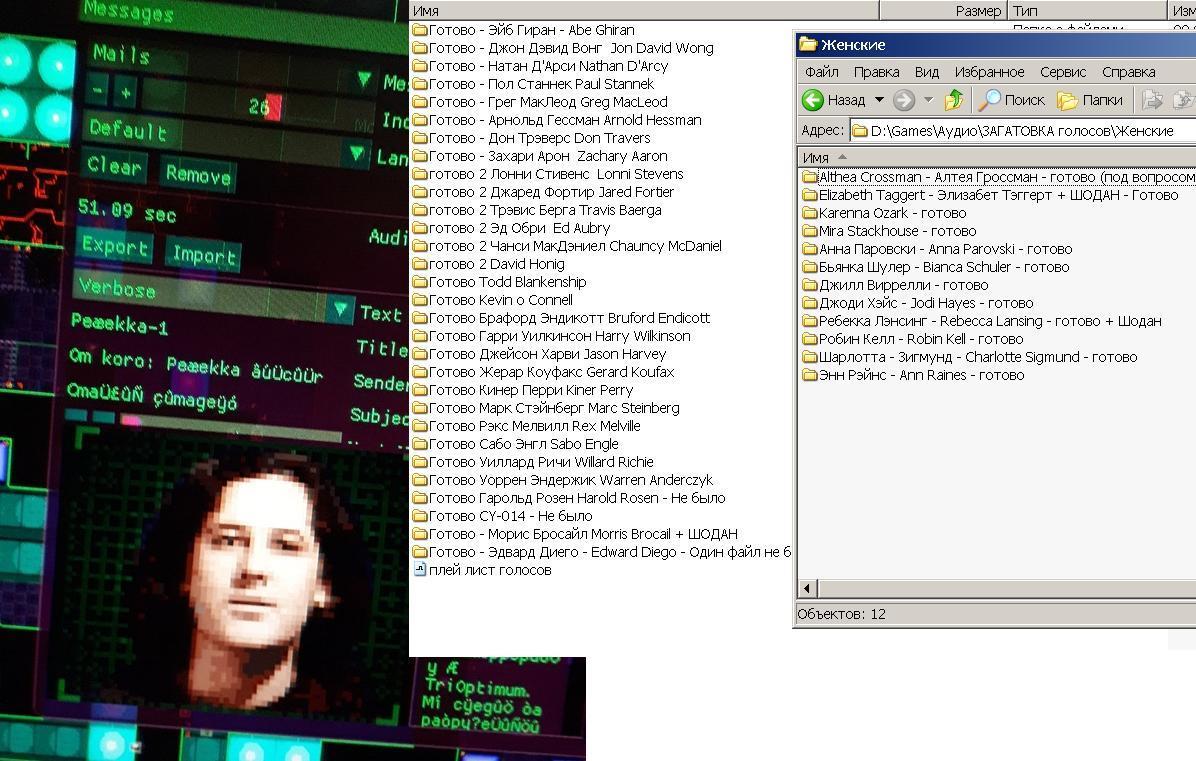Select Джилл Виррелли - готово folder
This screenshot has height=761, width=1196.
pos(903,285)
